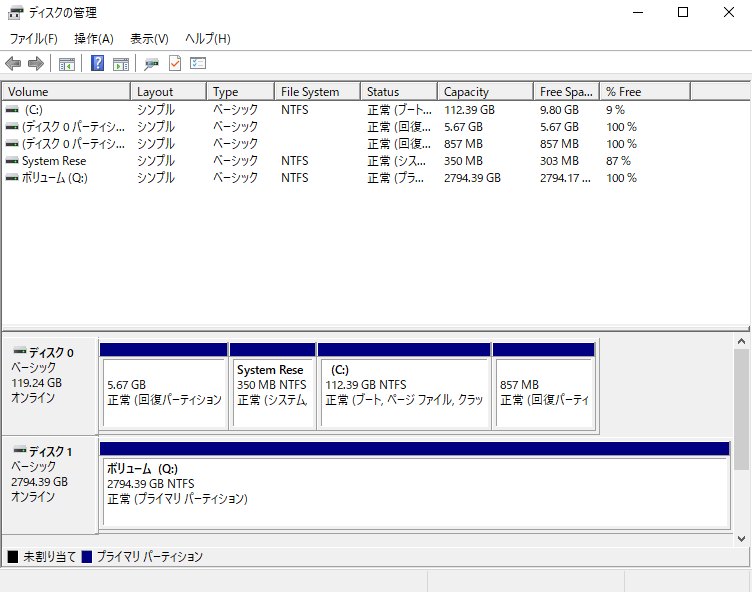Open help via blue question mark icon
Screen dimensions: 752x592
97,64
